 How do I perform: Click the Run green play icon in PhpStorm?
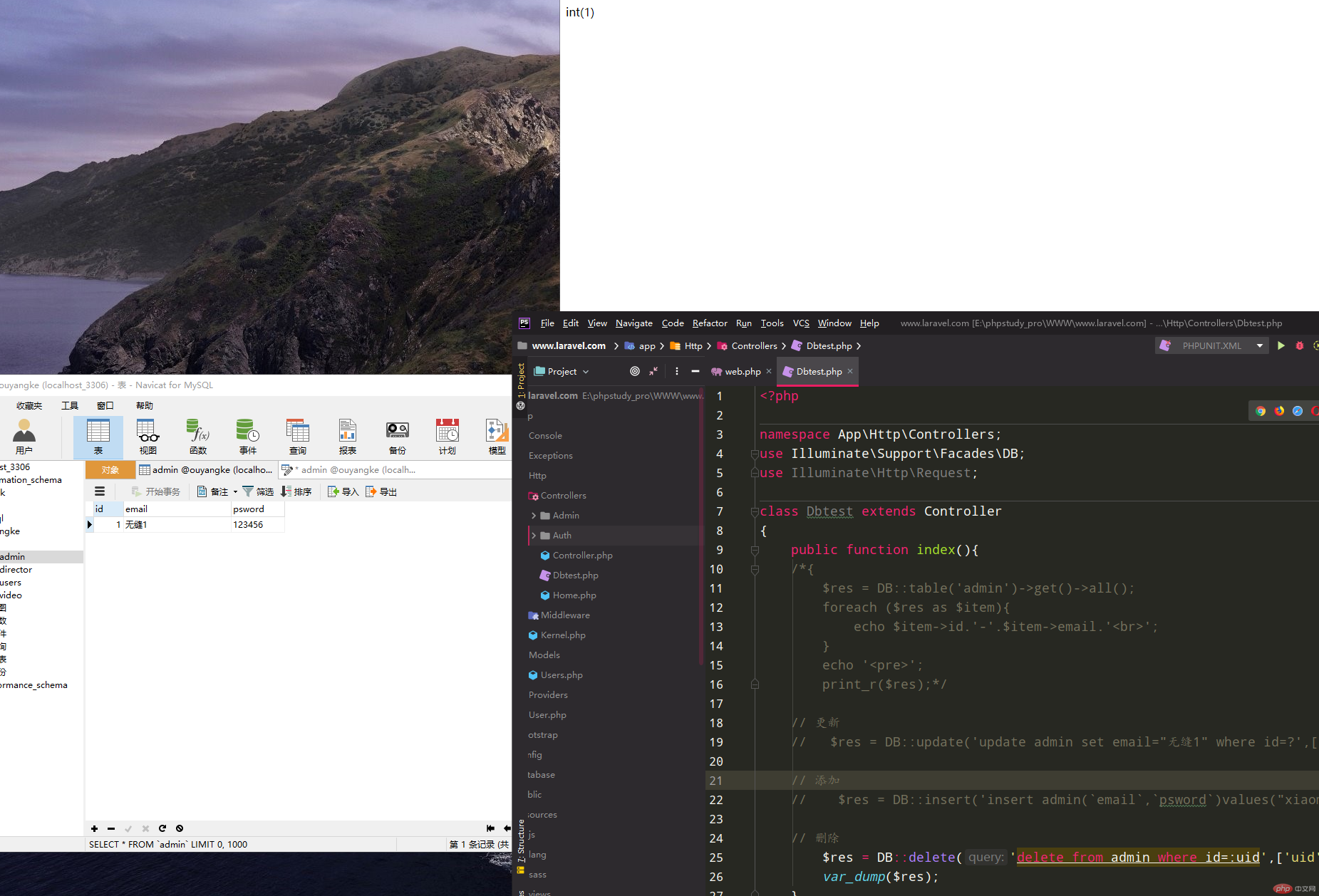coord(1281,345)
